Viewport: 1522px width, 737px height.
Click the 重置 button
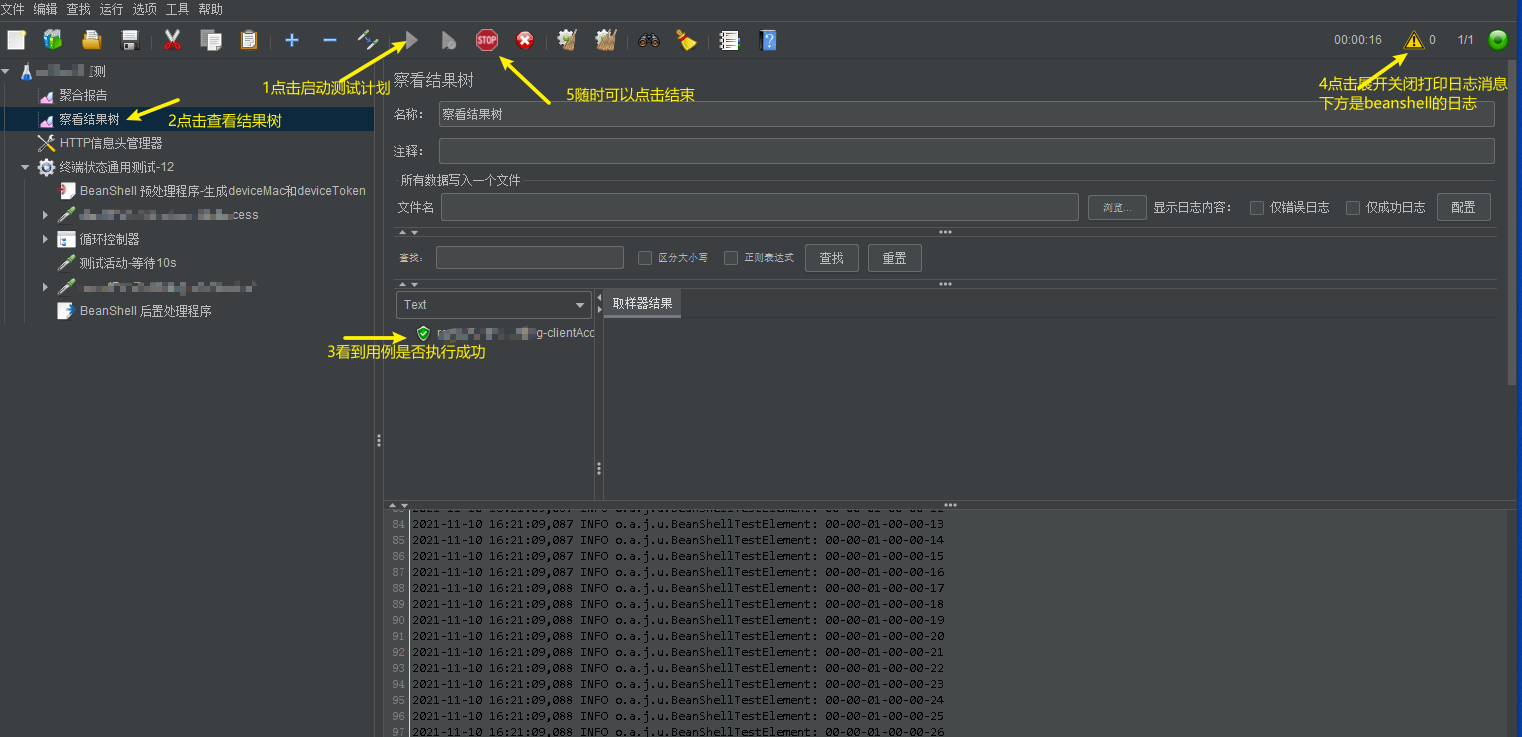(894, 258)
